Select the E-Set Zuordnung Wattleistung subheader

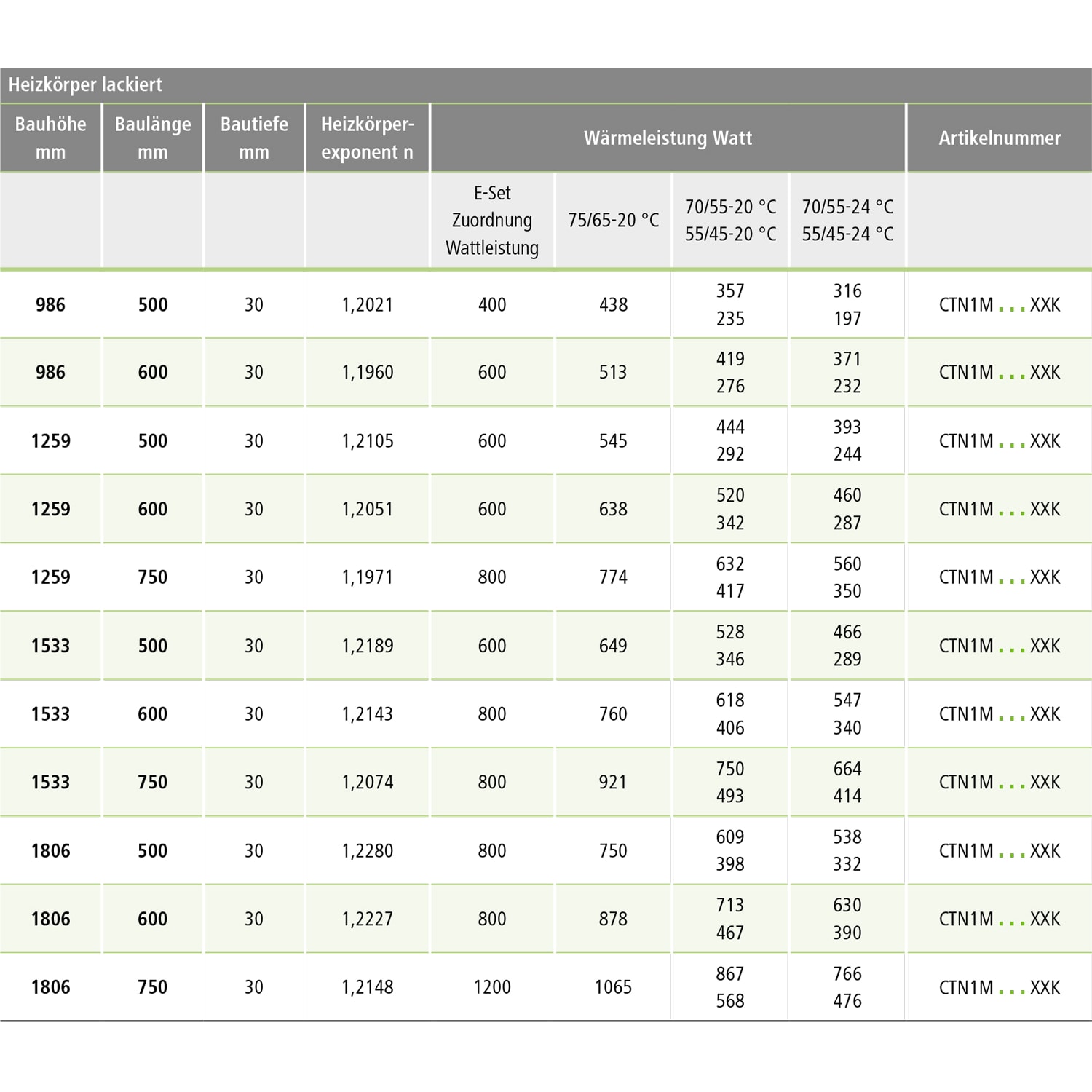click(492, 220)
